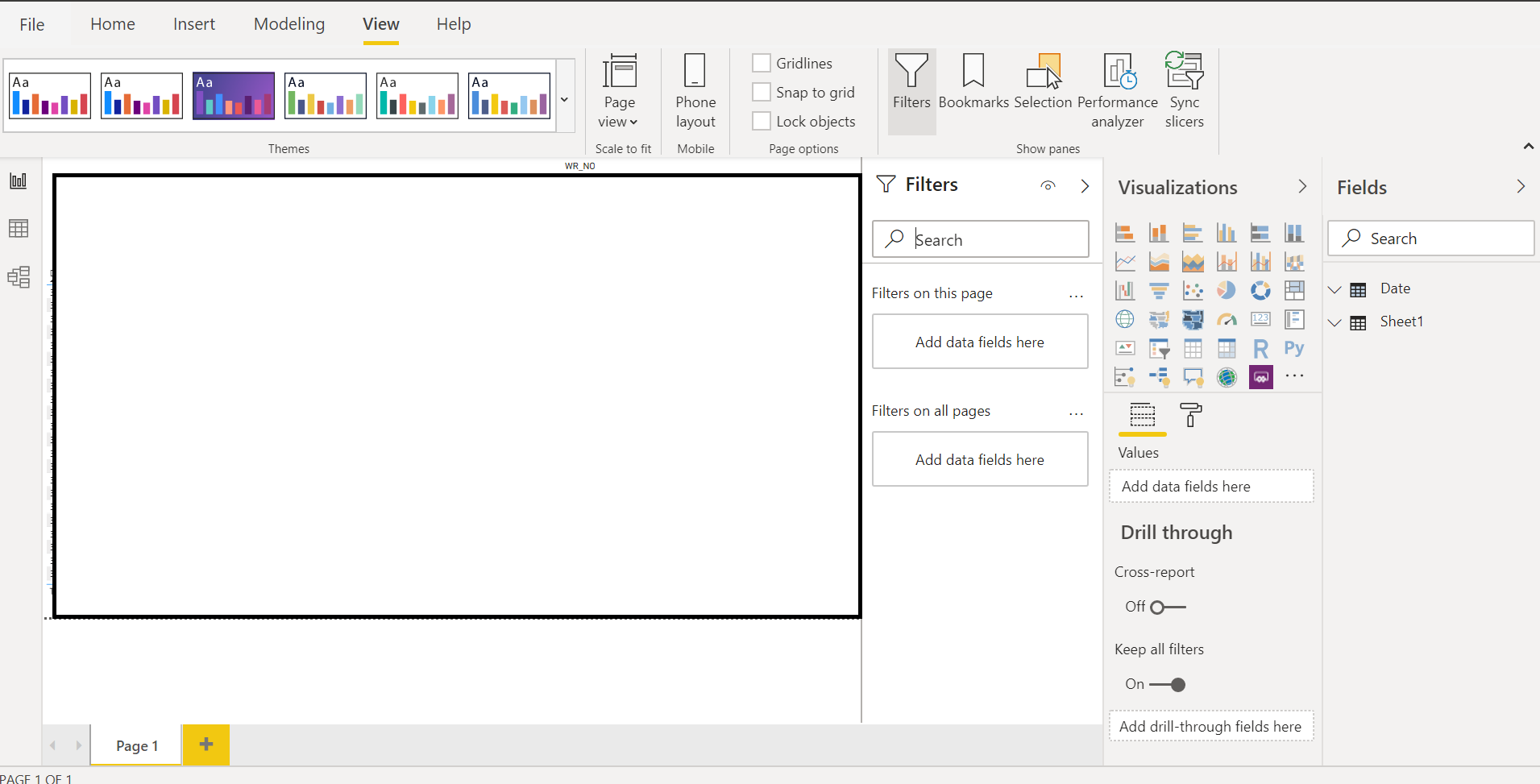The image size is (1540, 784).
Task: Open the File menu
Action: (x=32, y=24)
